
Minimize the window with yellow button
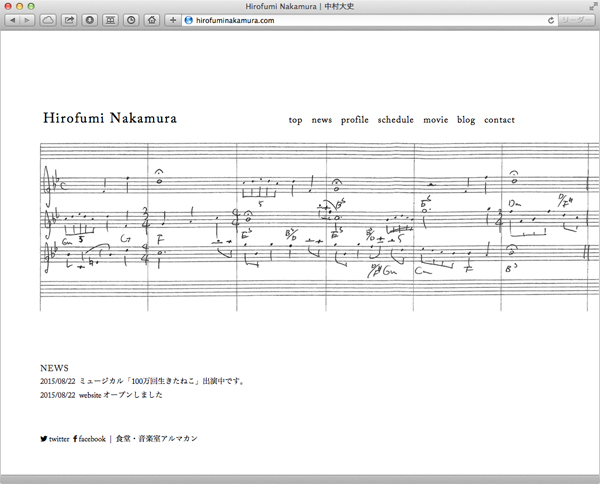tap(20, 7)
